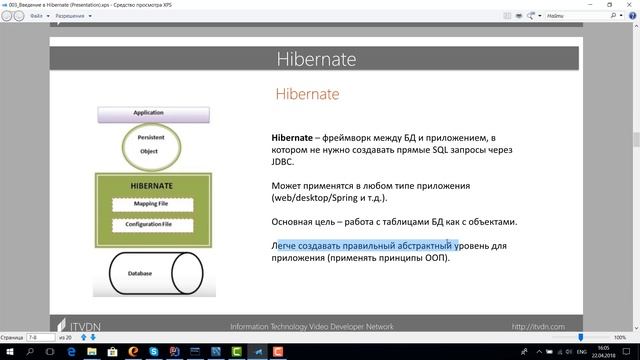Go back with the left navigation arrow
The width and height of the screenshot is (640, 360).
(7, 16)
